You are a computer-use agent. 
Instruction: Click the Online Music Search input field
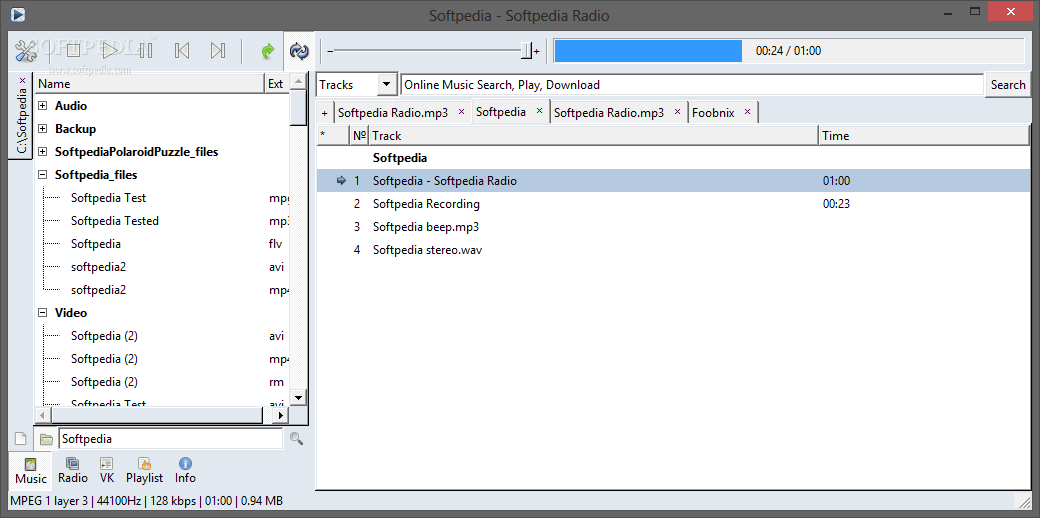(x=692, y=85)
